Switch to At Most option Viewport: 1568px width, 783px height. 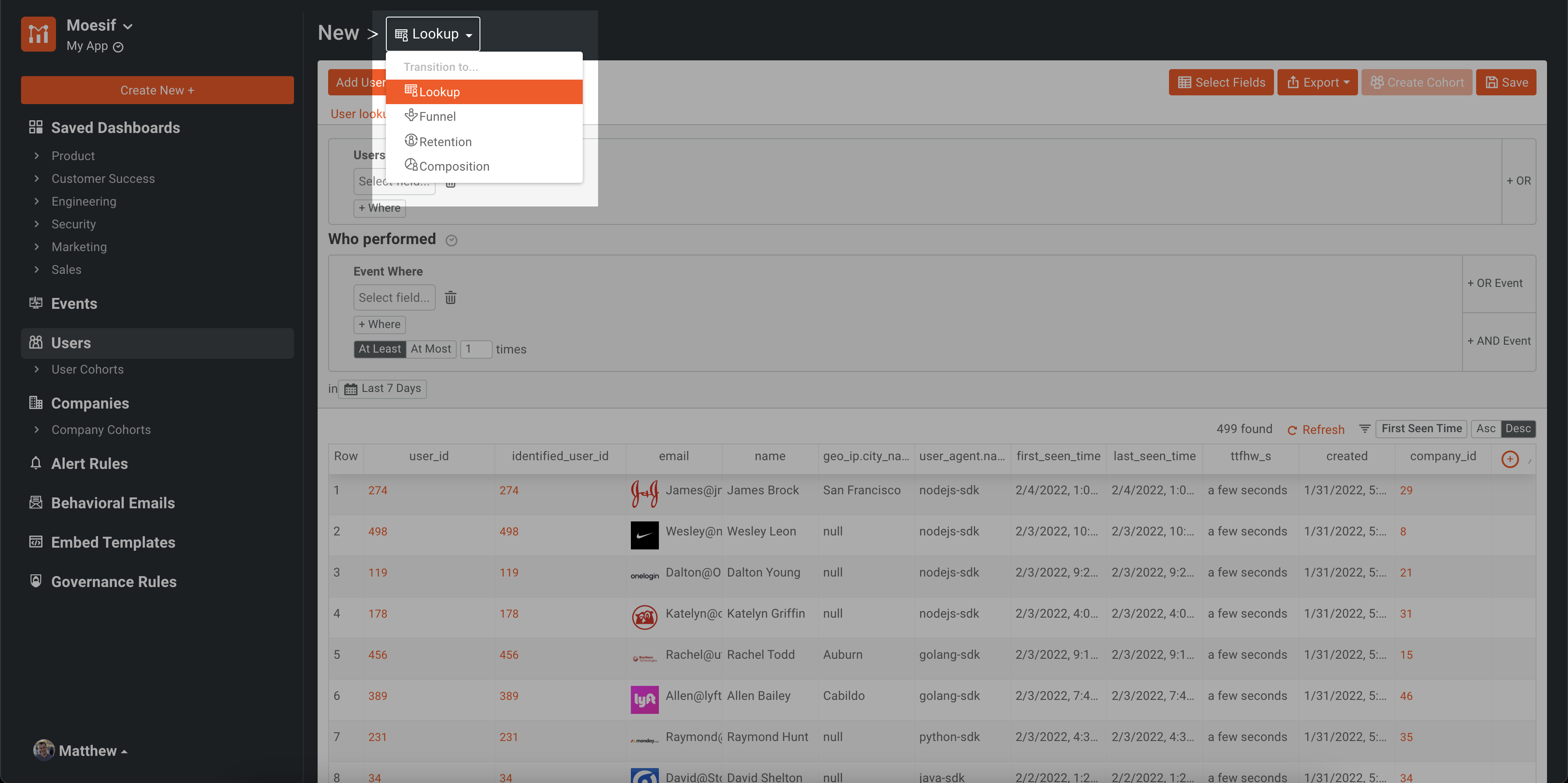point(430,349)
